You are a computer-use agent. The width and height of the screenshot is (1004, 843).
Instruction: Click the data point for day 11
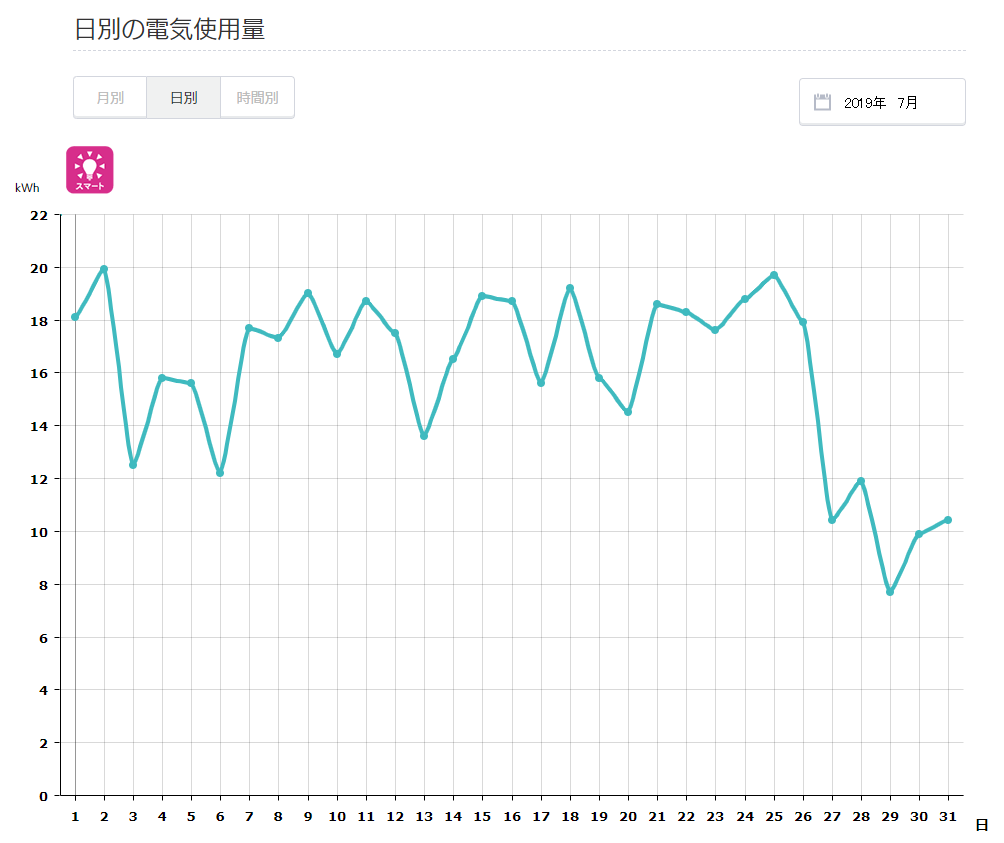366,301
